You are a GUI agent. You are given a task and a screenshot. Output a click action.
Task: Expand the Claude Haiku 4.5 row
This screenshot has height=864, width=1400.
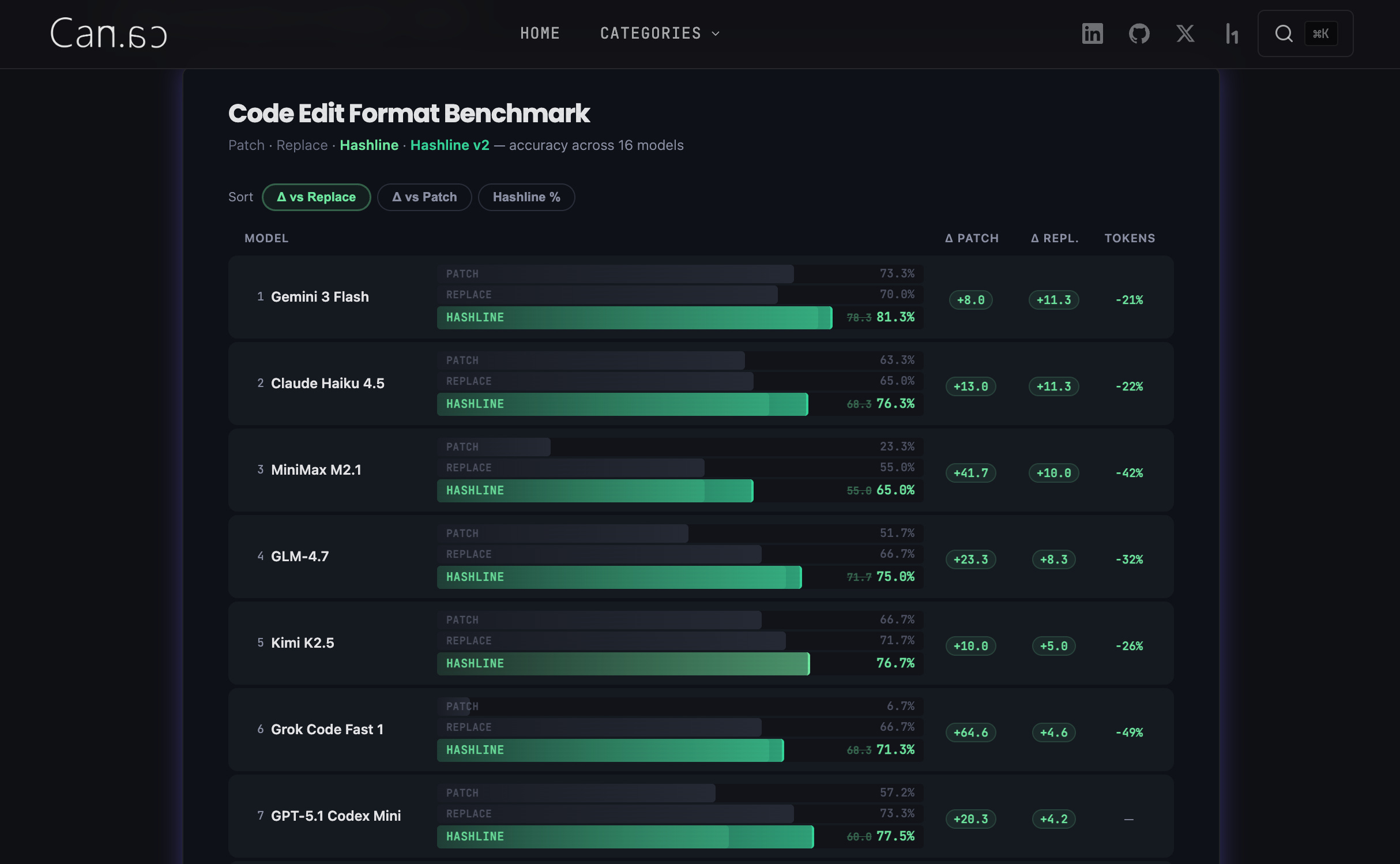coord(327,384)
